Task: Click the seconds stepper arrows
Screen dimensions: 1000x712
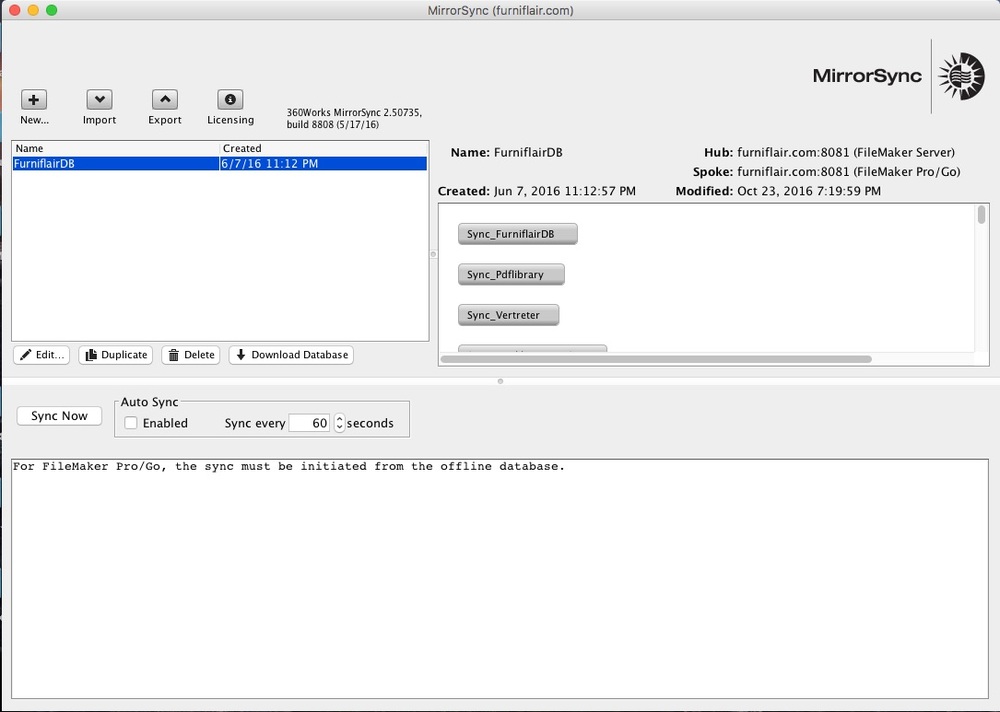Action: (x=339, y=423)
